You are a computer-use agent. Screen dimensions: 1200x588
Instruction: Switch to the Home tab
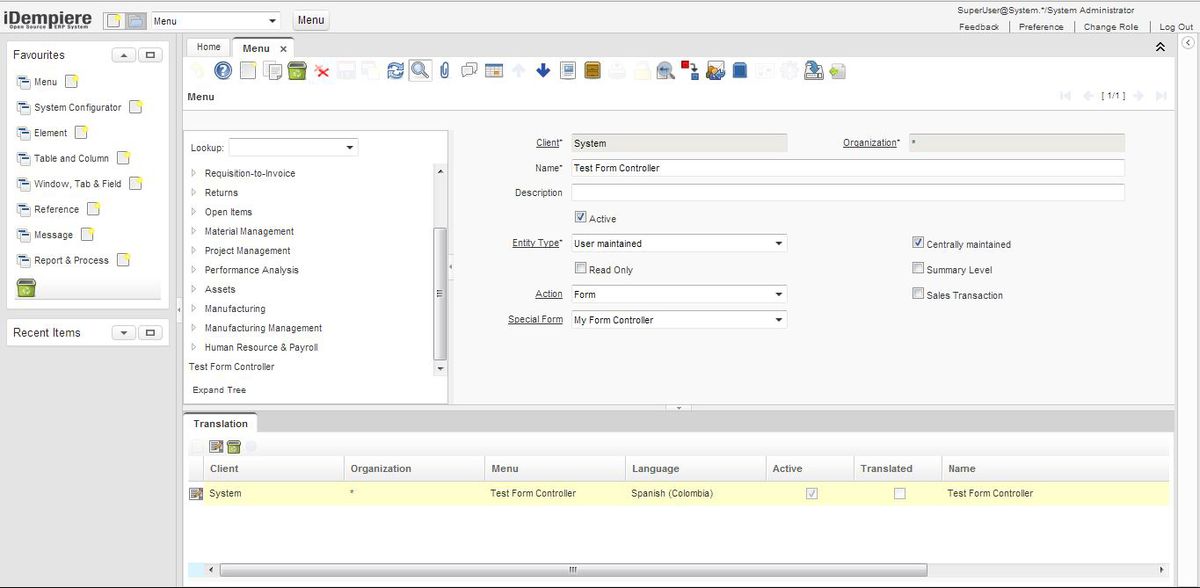pyautogui.click(x=208, y=47)
